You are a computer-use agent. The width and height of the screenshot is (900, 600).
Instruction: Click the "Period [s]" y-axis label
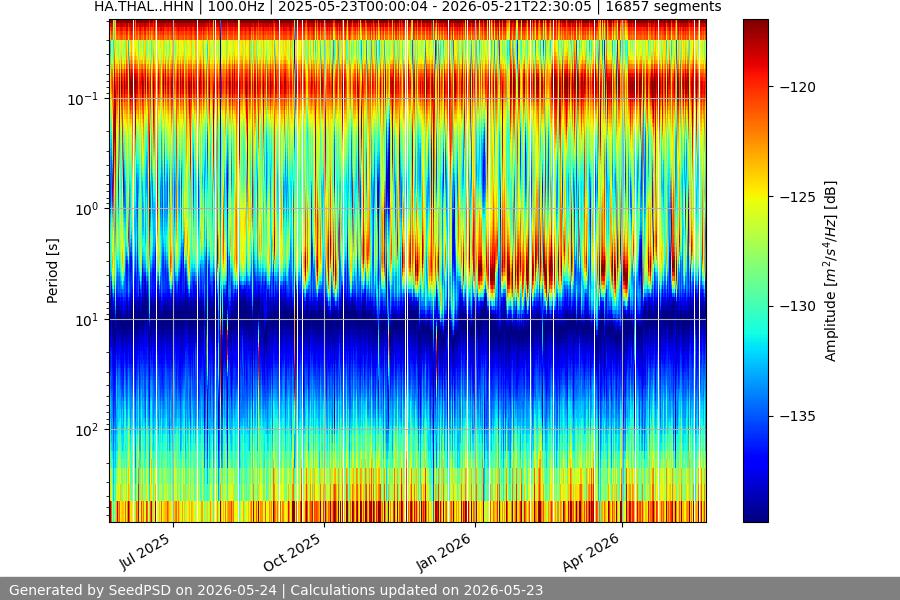coord(52,271)
